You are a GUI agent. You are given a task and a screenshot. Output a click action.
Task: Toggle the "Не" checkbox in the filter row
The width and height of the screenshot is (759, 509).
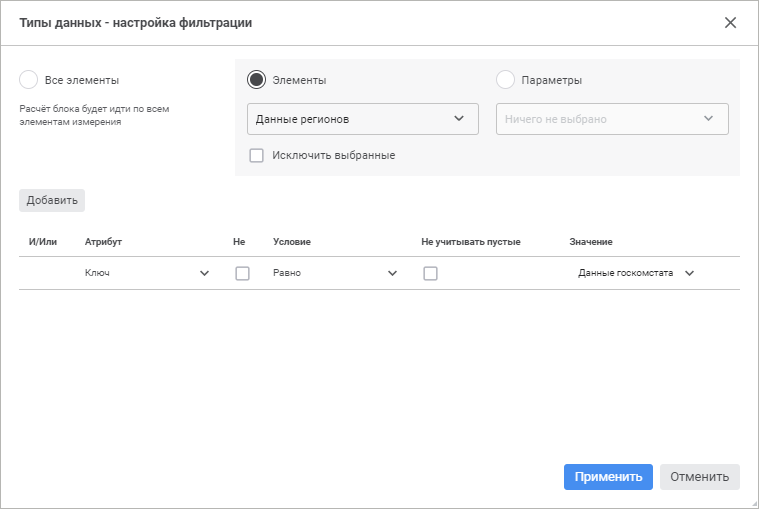(242, 273)
